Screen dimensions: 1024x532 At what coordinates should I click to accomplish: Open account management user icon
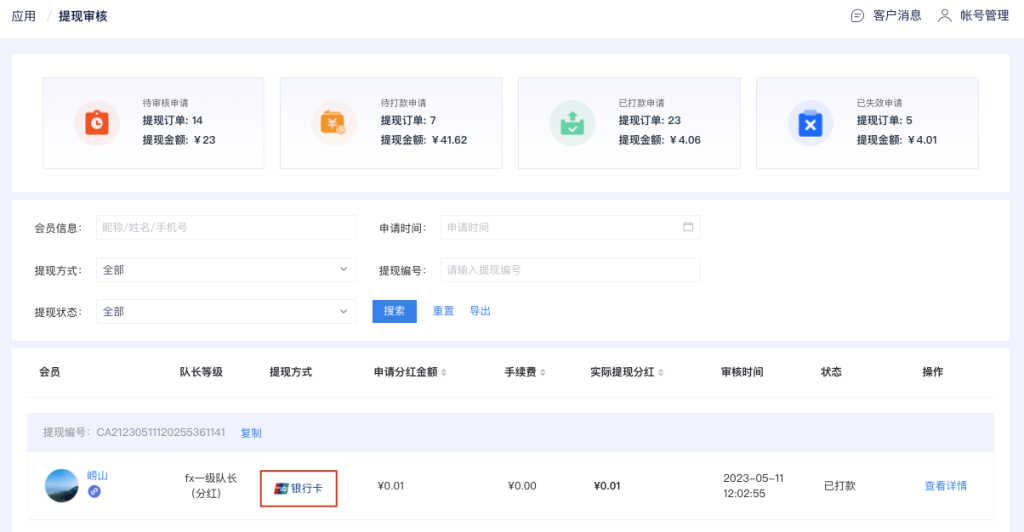pyautogui.click(x=944, y=16)
